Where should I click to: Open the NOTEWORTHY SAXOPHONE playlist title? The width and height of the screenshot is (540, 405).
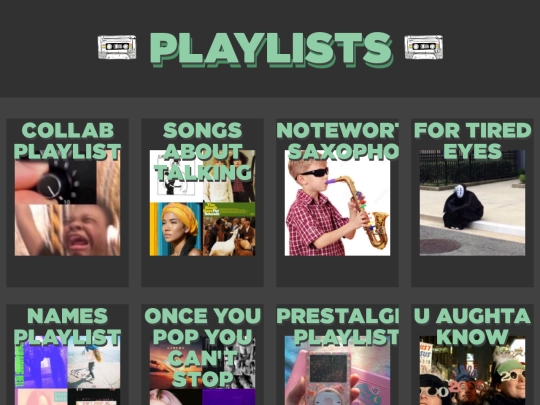338,141
